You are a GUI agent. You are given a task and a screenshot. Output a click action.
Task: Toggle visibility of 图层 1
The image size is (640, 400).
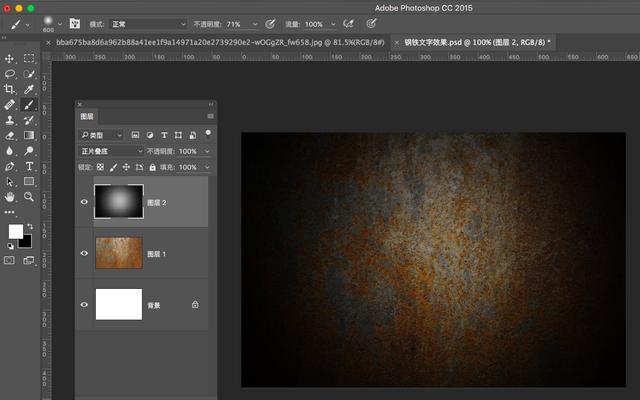pos(84,253)
